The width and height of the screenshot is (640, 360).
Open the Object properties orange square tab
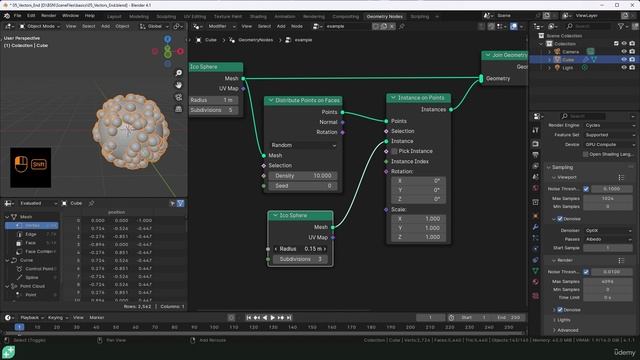[x=536, y=216]
